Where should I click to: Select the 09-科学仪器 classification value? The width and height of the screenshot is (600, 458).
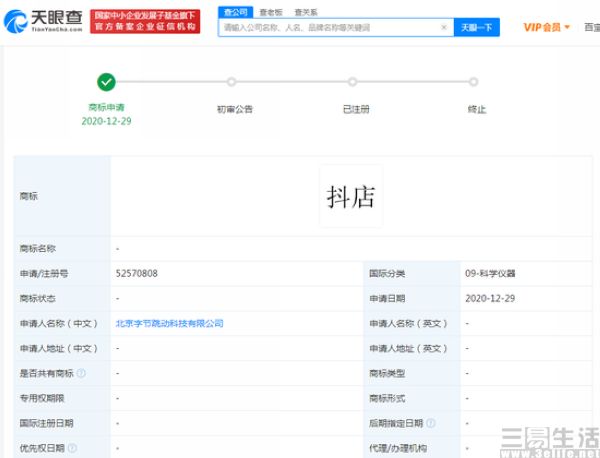pos(490,273)
